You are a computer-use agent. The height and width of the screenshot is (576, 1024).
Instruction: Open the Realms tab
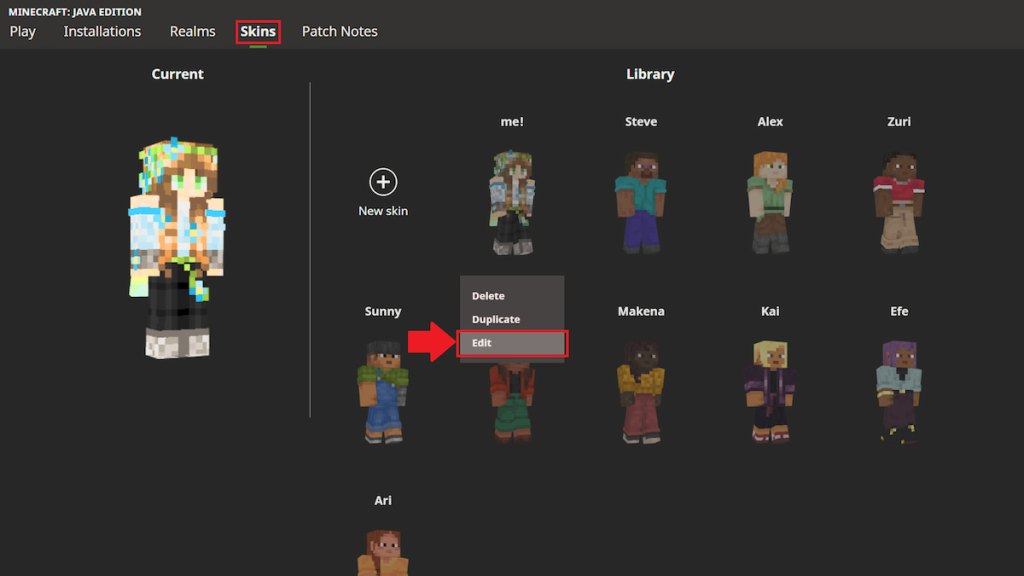[192, 31]
